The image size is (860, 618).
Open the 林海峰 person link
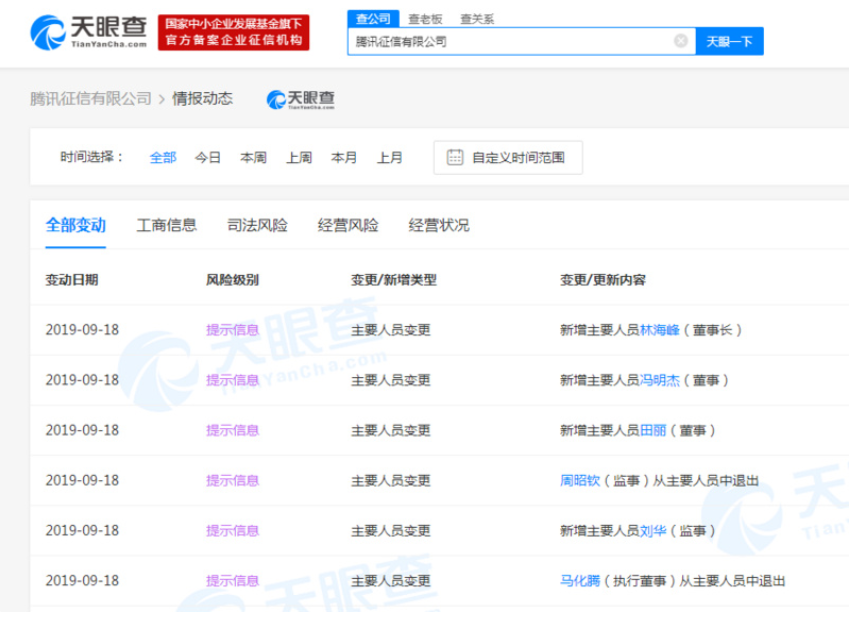click(659, 329)
